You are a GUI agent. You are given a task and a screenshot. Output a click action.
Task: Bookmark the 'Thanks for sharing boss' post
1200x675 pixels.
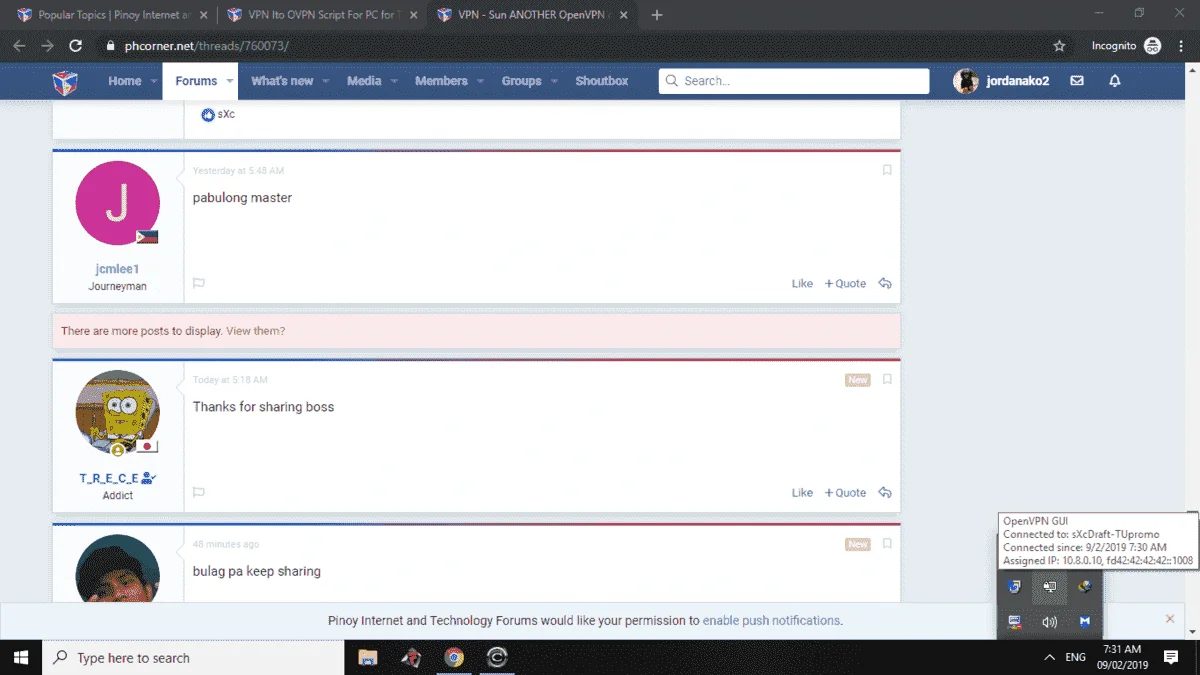tap(887, 379)
